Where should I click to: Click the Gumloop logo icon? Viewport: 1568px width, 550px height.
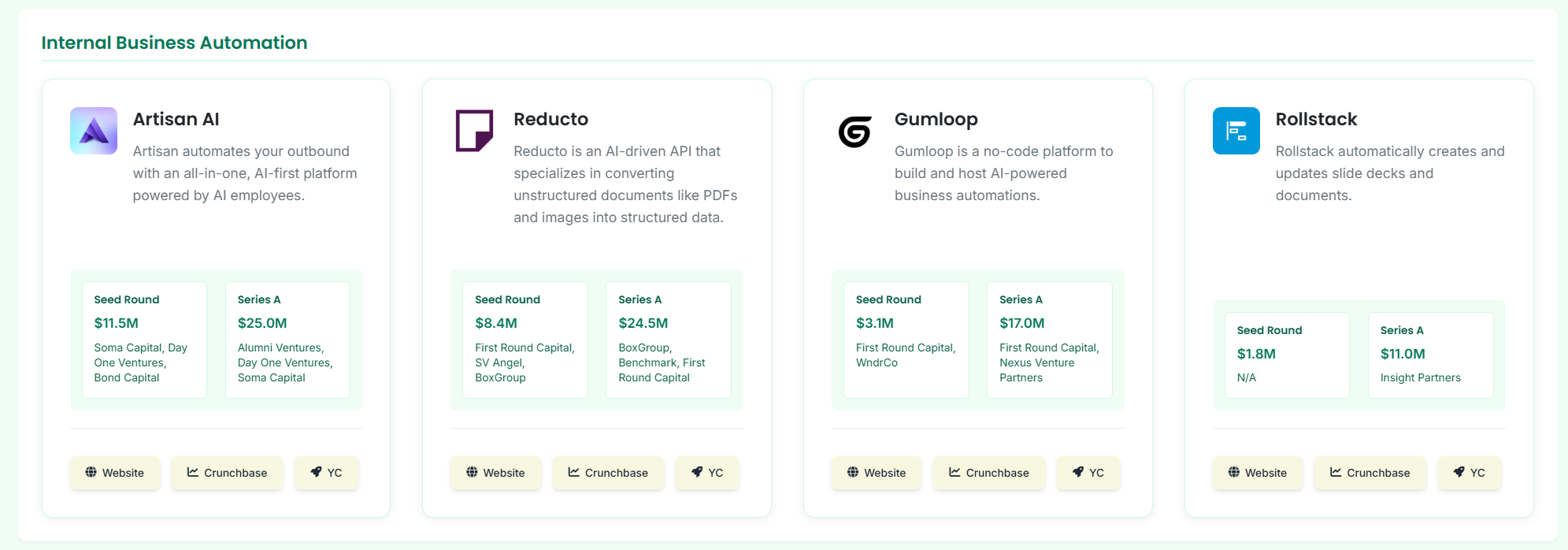854,132
